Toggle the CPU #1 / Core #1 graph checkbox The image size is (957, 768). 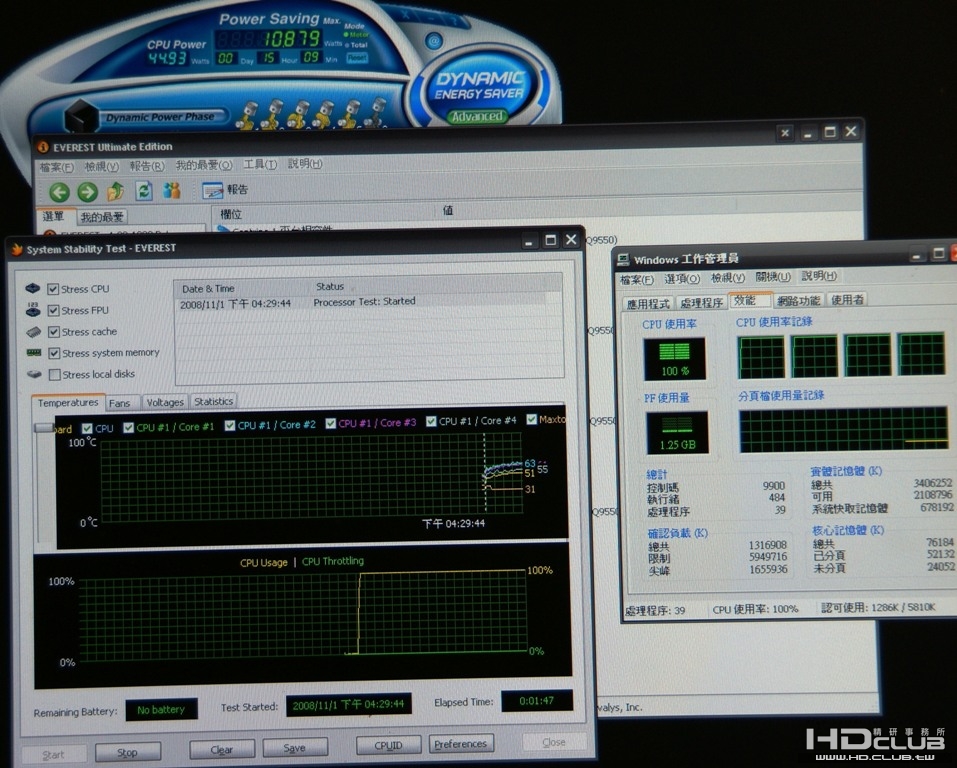click(128, 427)
